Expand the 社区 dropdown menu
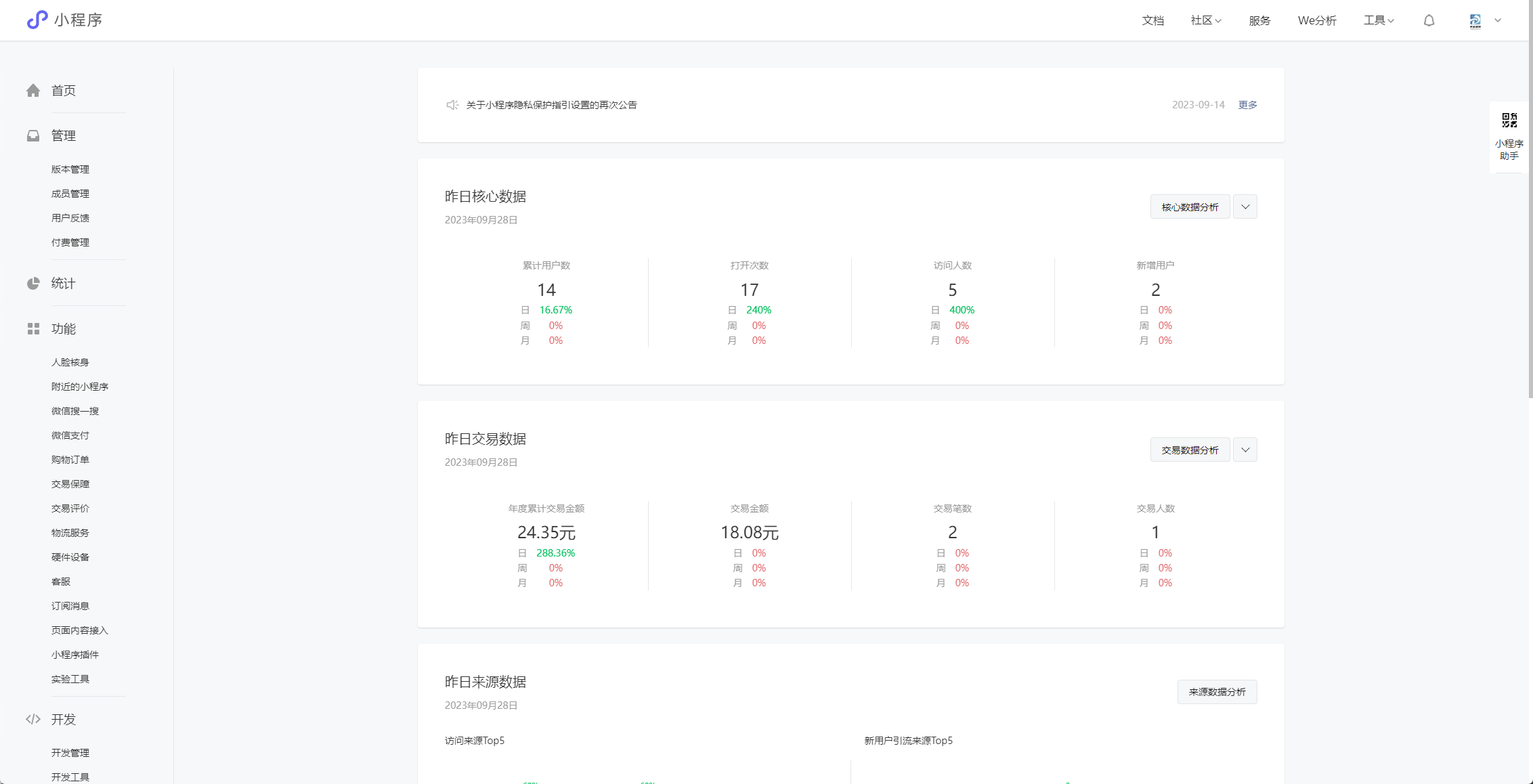The width and height of the screenshot is (1533, 784). 1206,20
